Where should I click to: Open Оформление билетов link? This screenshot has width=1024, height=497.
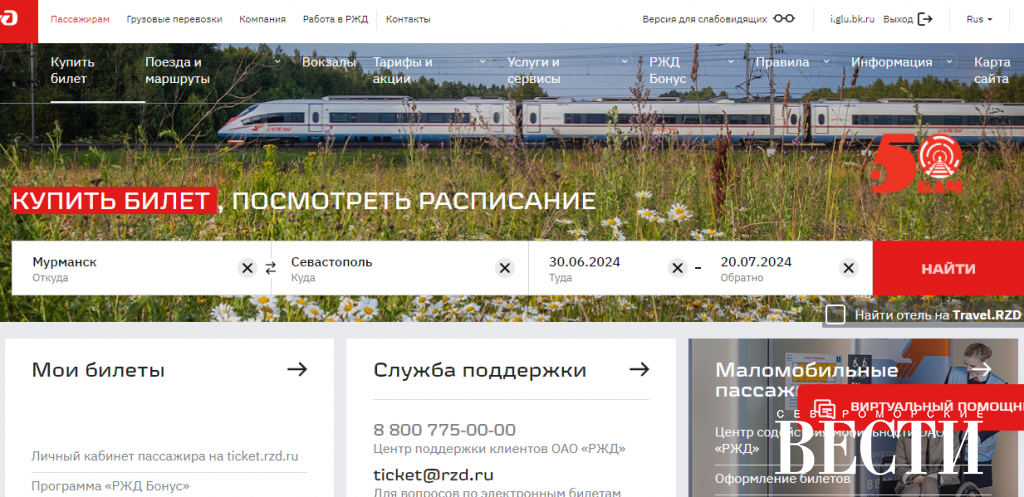pos(782,479)
